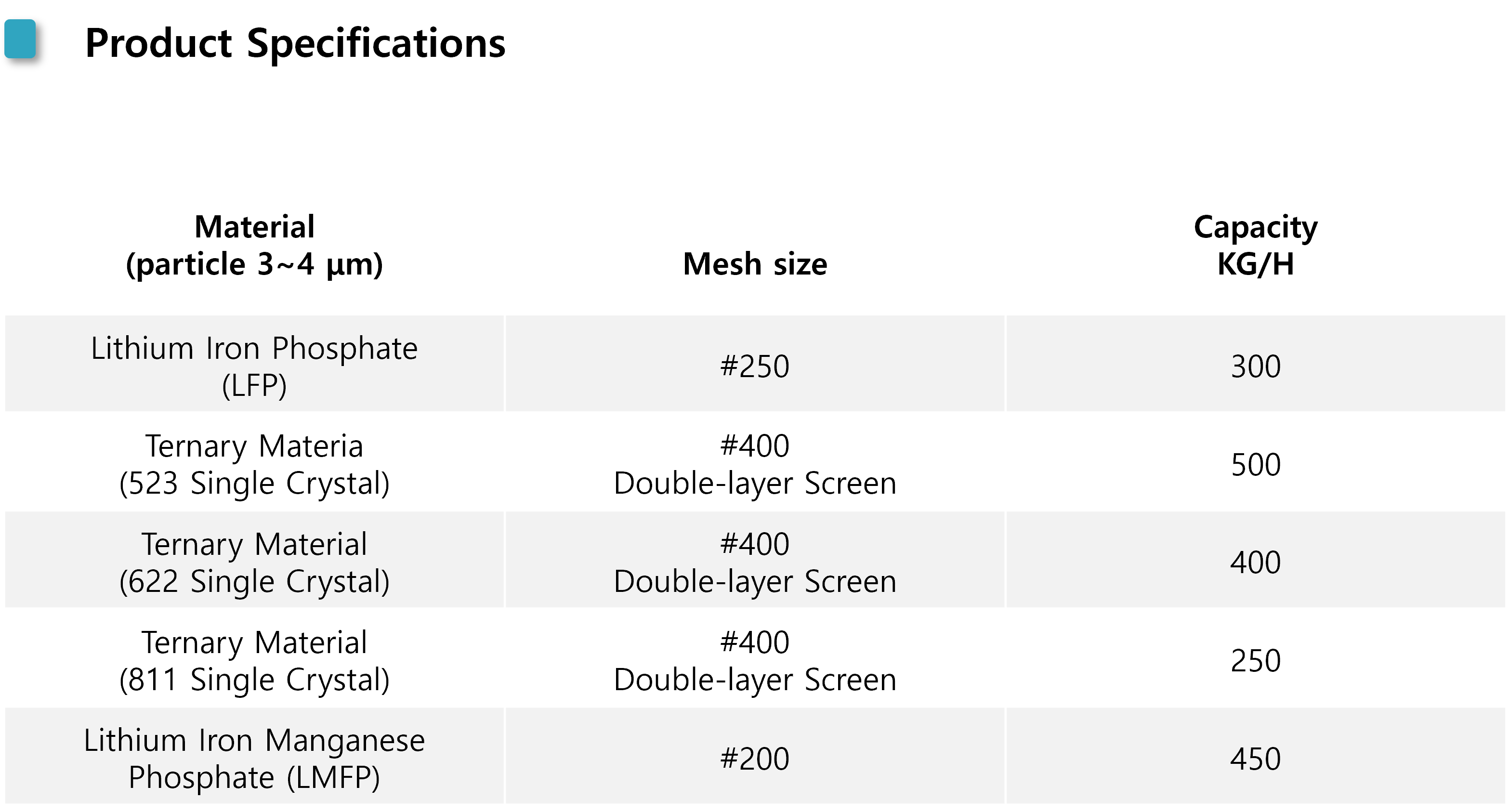
Task: Select the 300 capacity cell
Action: [x=1255, y=366]
